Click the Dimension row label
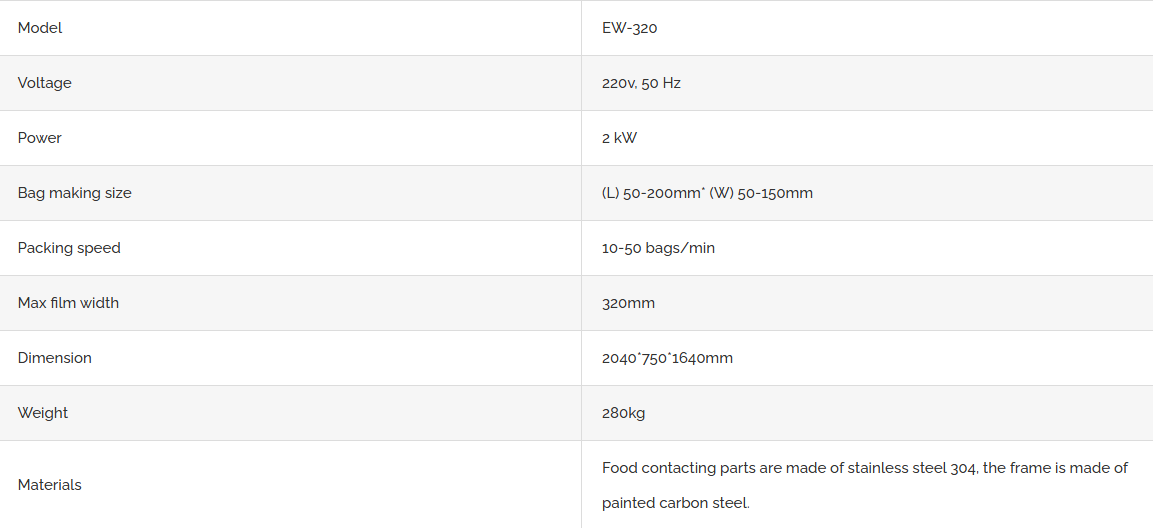 coord(55,358)
